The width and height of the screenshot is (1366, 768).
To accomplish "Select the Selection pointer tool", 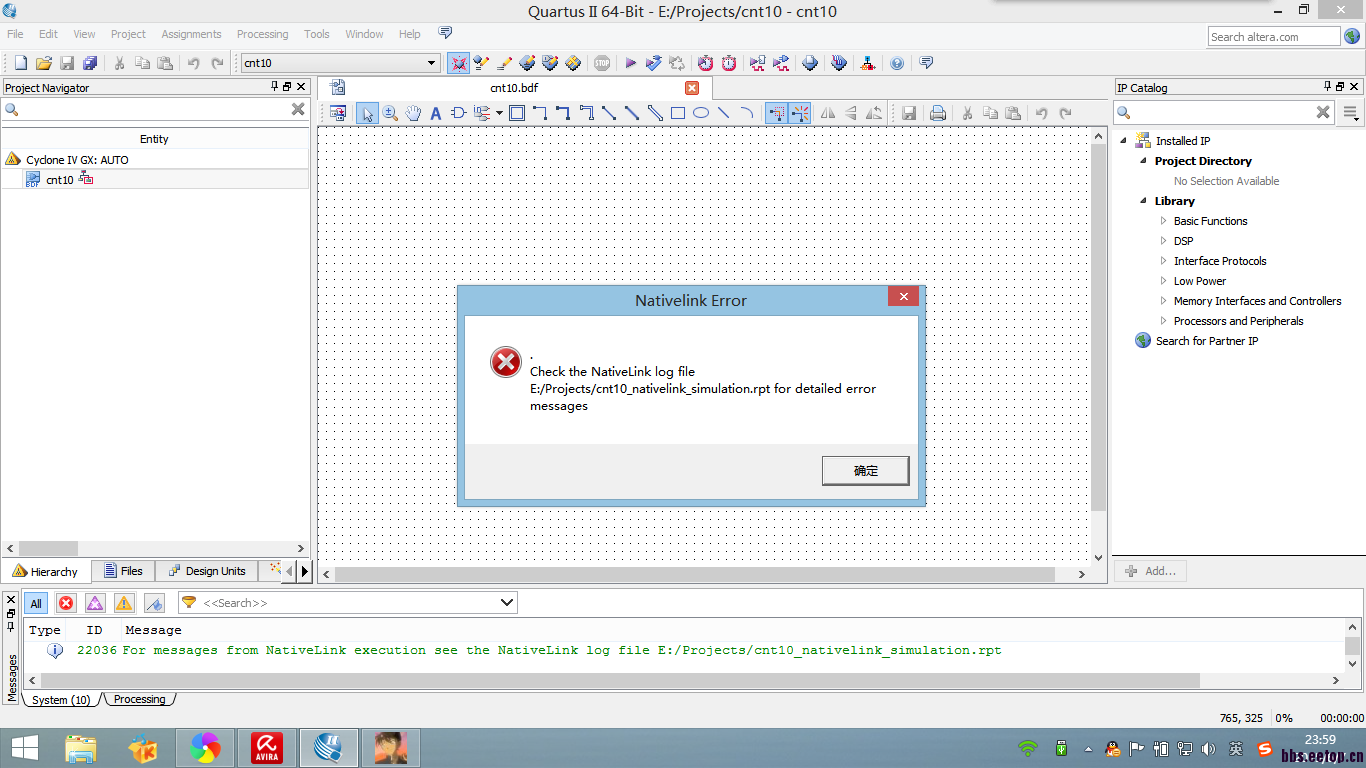I will tap(367, 113).
